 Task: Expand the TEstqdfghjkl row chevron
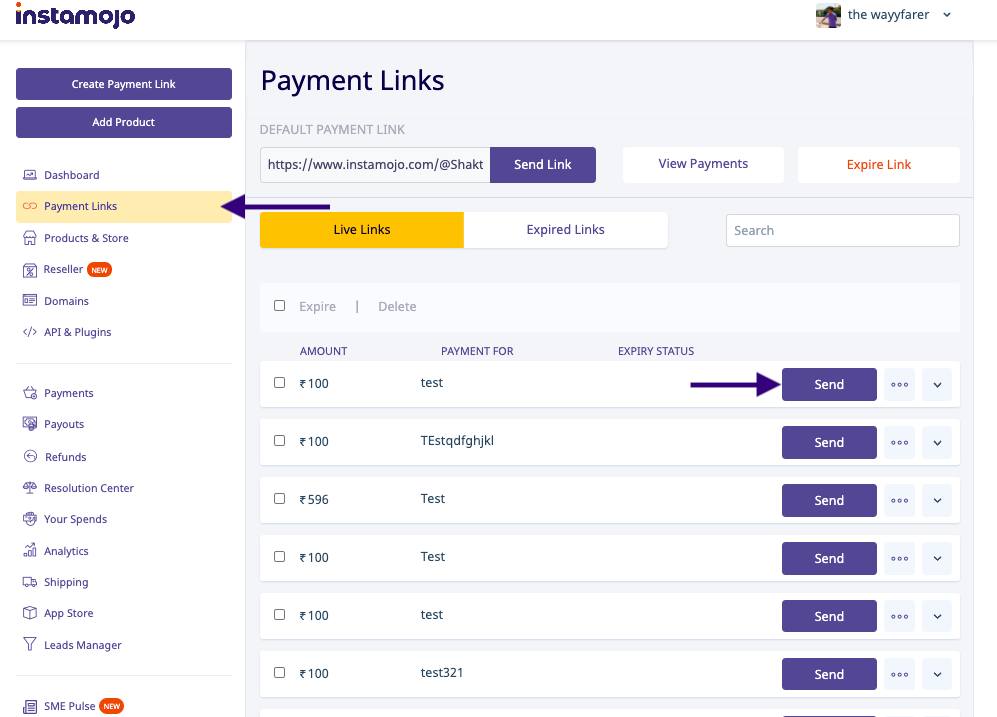coord(937,442)
